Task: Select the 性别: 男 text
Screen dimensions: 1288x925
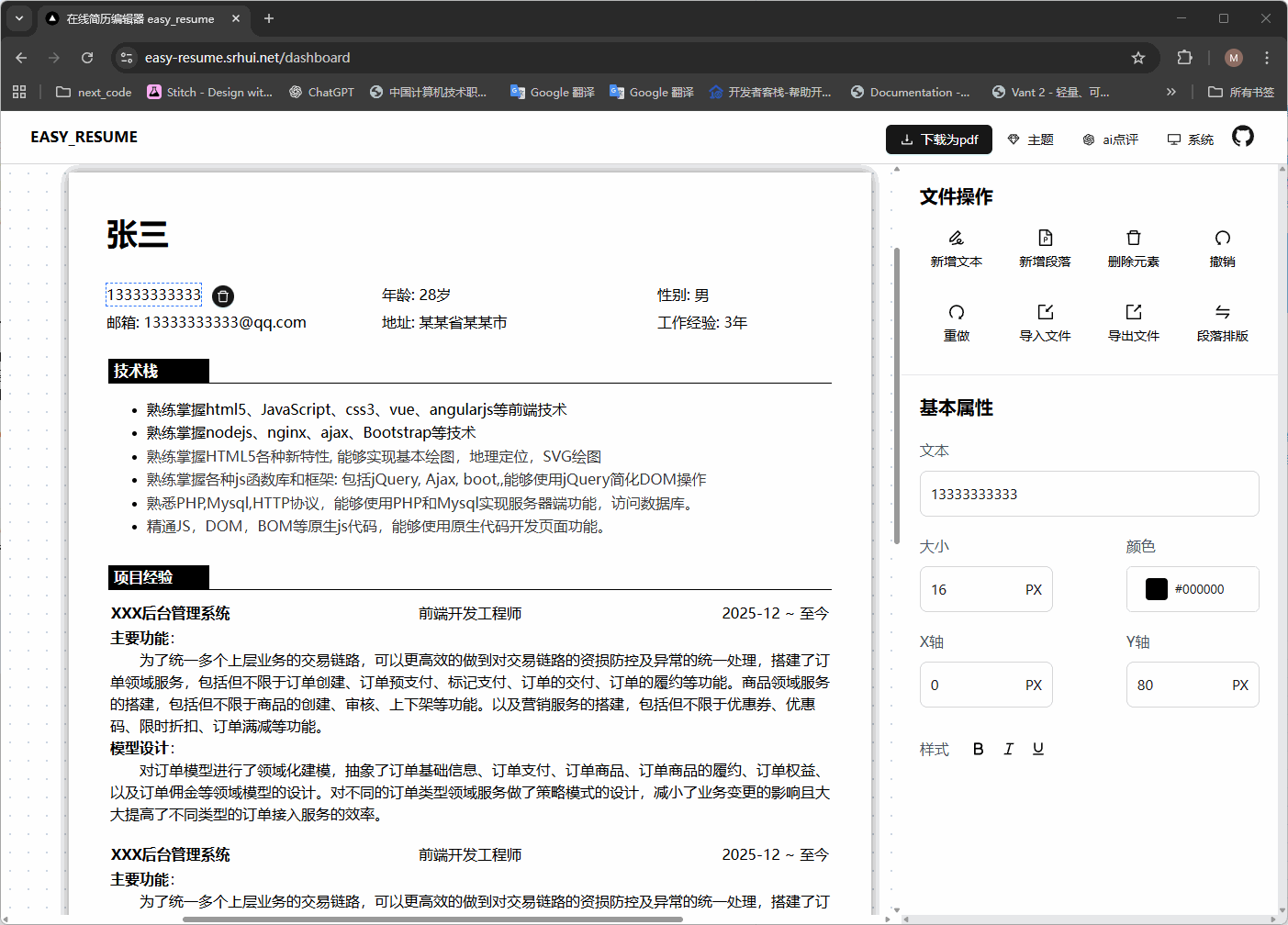Action: [683, 295]
